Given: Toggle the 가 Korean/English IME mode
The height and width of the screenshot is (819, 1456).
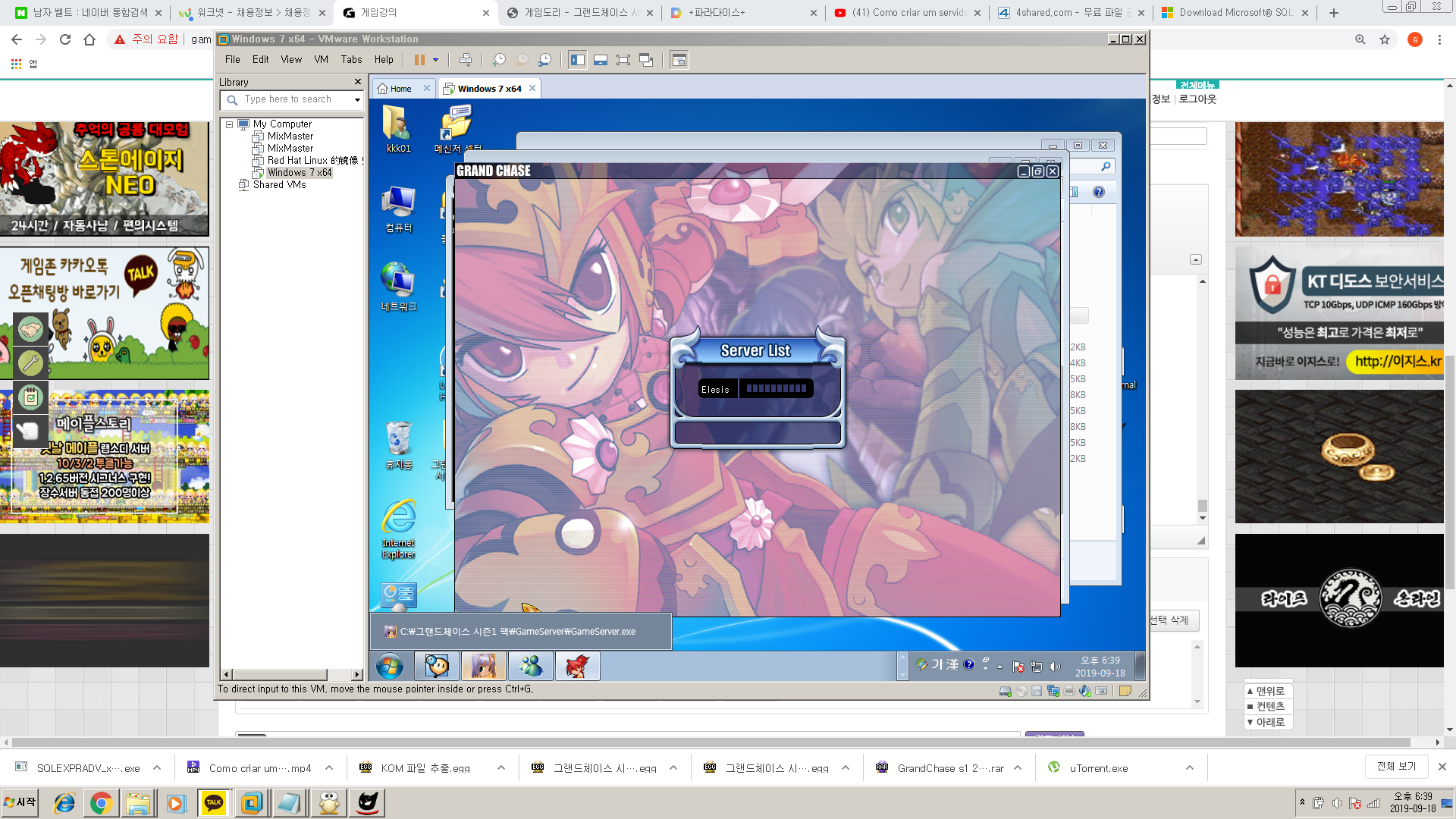Looking at the screenshot, I should click(x=937, y=664).
